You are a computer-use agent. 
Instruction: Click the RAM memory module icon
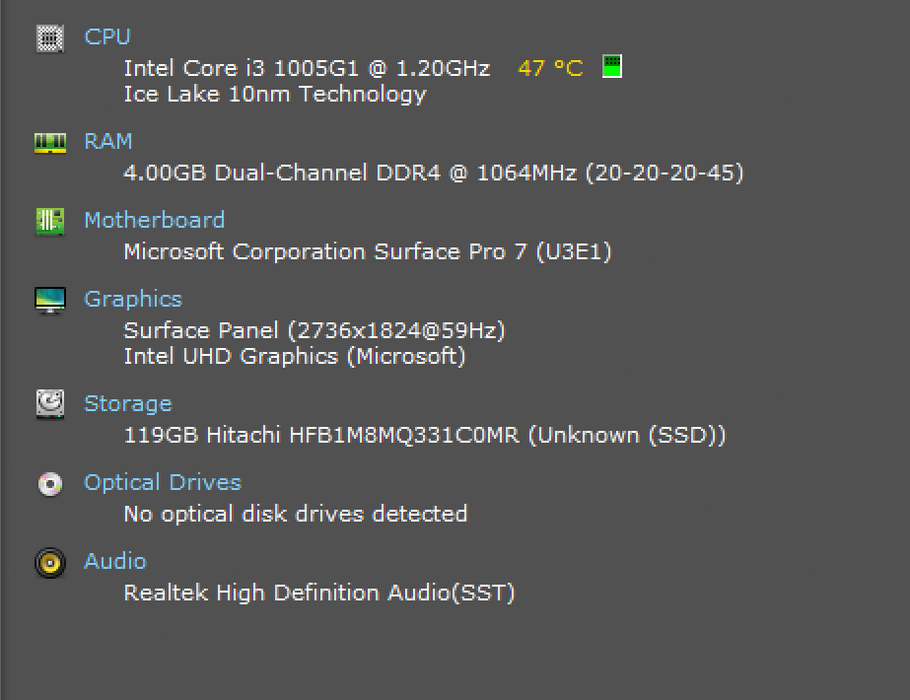coord(49,141)
